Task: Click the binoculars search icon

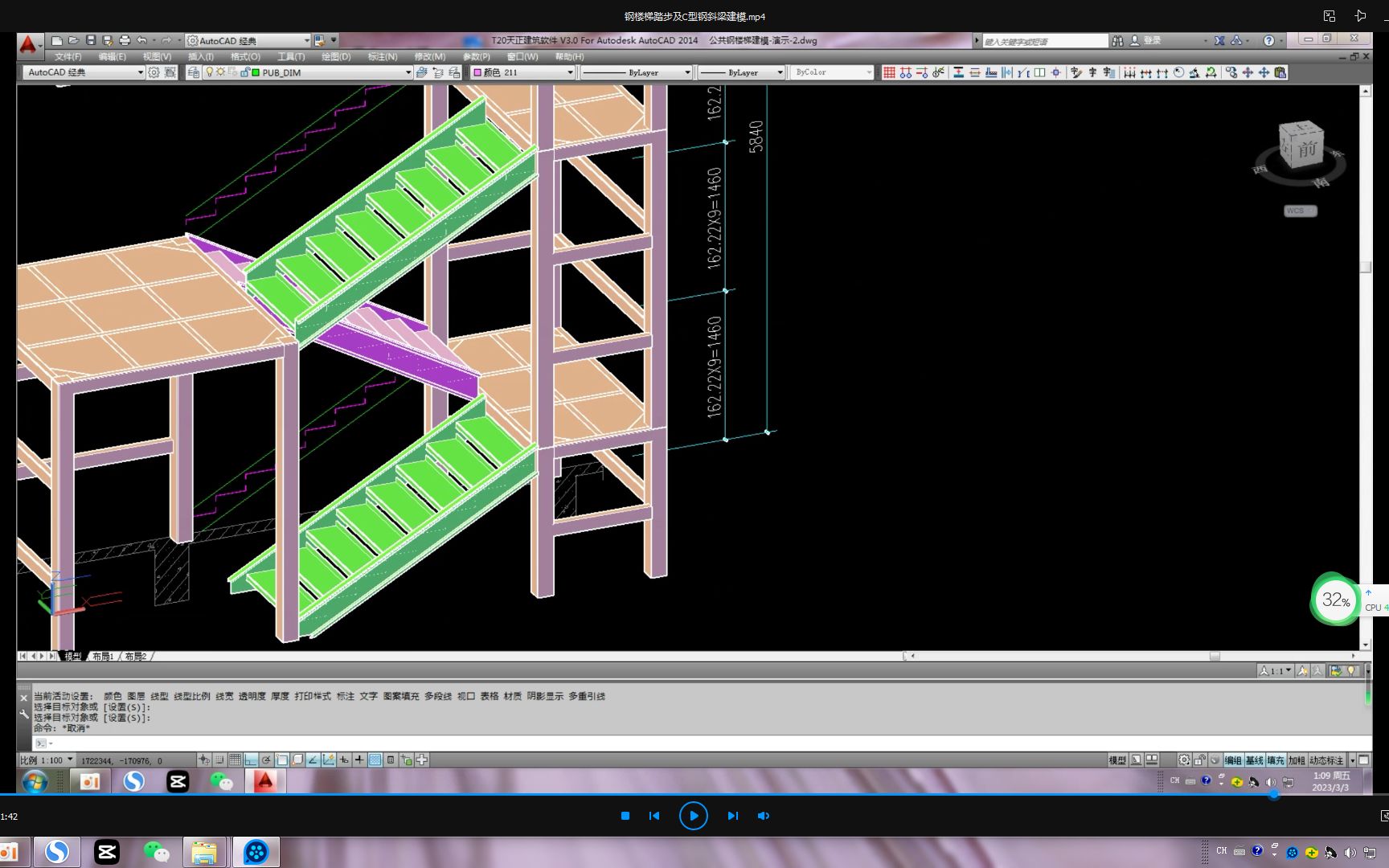Action: click(1117, 40)
